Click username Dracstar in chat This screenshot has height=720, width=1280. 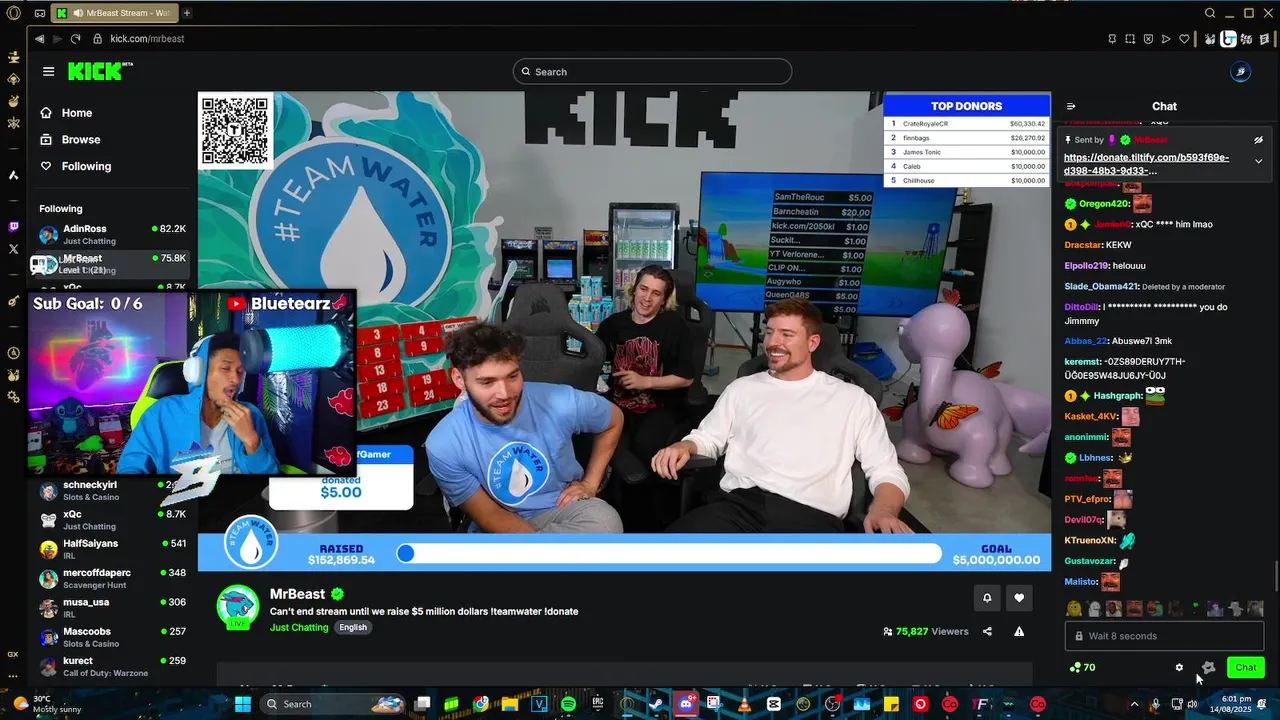[1083, 245]
